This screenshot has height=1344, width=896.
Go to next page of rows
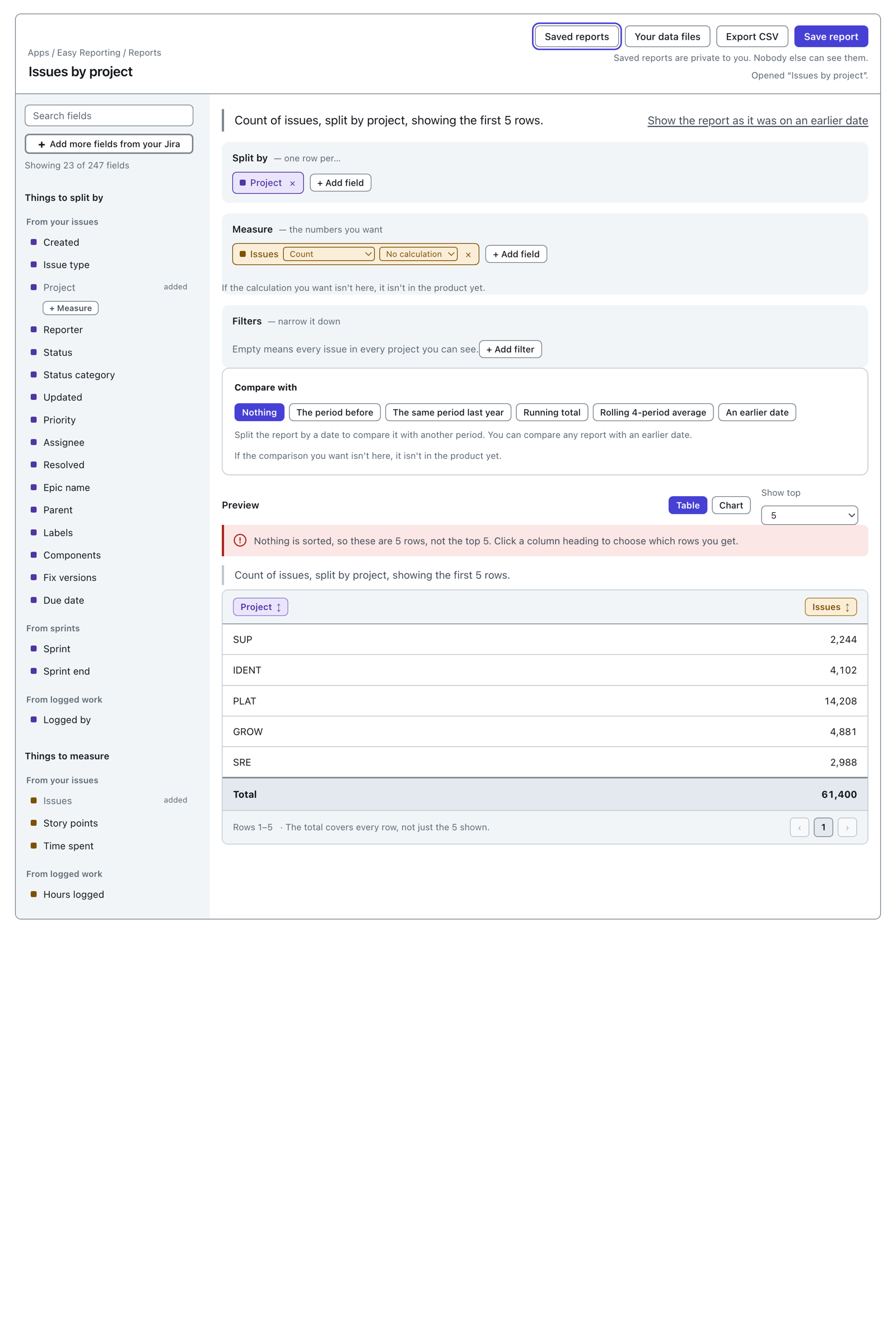click(x=847, y=828)
